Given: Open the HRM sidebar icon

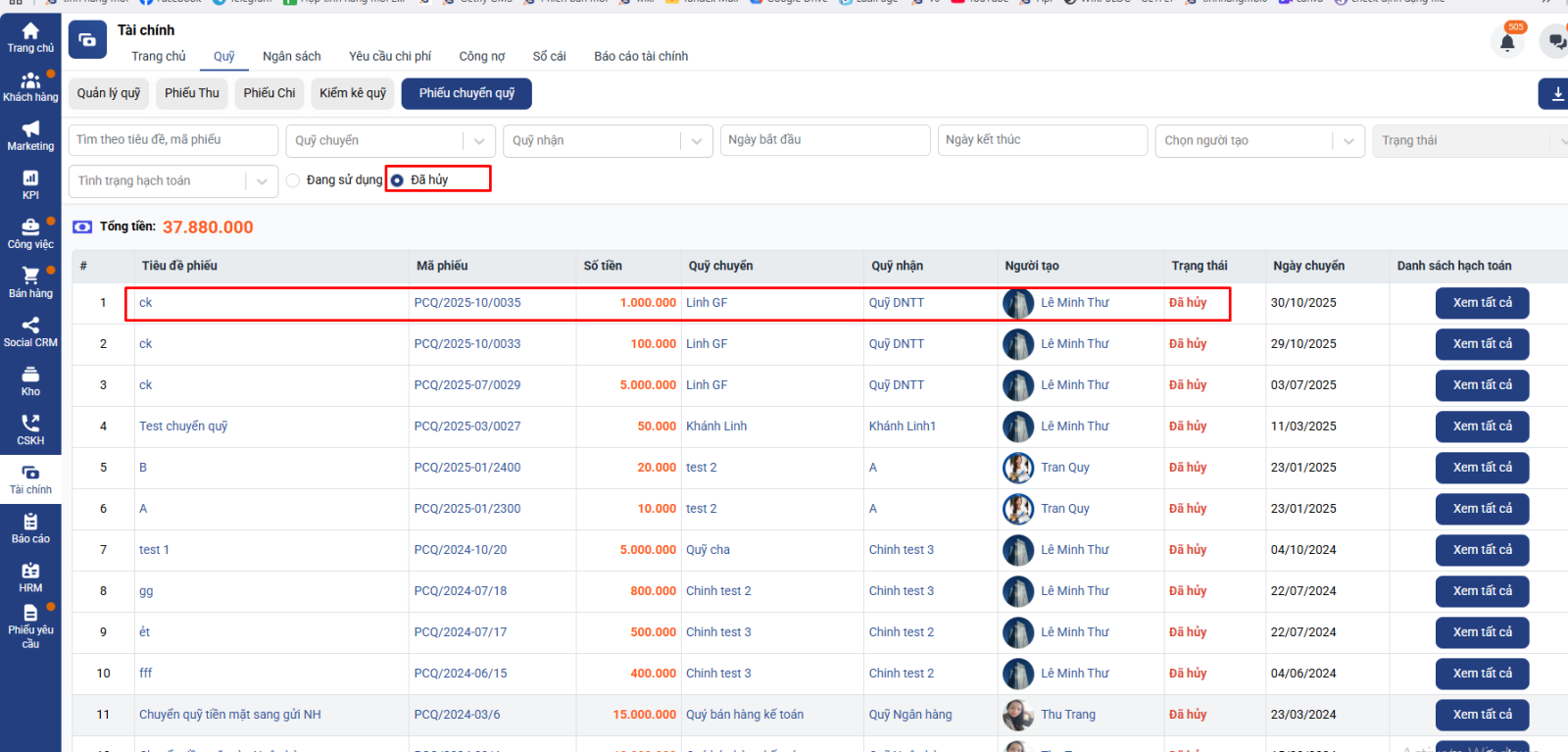Looking at the screenshot, I should (30, 577).
